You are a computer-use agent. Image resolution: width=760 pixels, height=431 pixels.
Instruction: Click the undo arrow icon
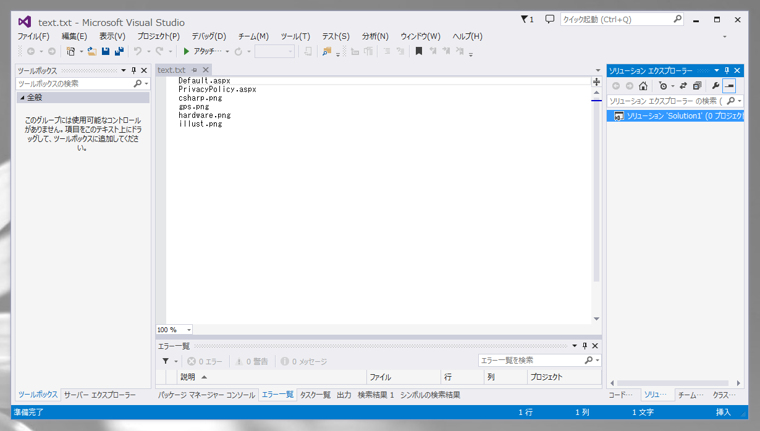138,51
